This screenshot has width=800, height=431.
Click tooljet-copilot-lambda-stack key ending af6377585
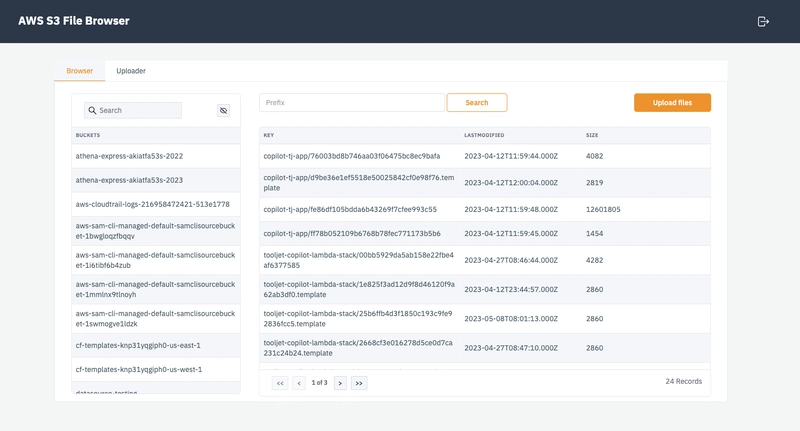pos(359,260)
